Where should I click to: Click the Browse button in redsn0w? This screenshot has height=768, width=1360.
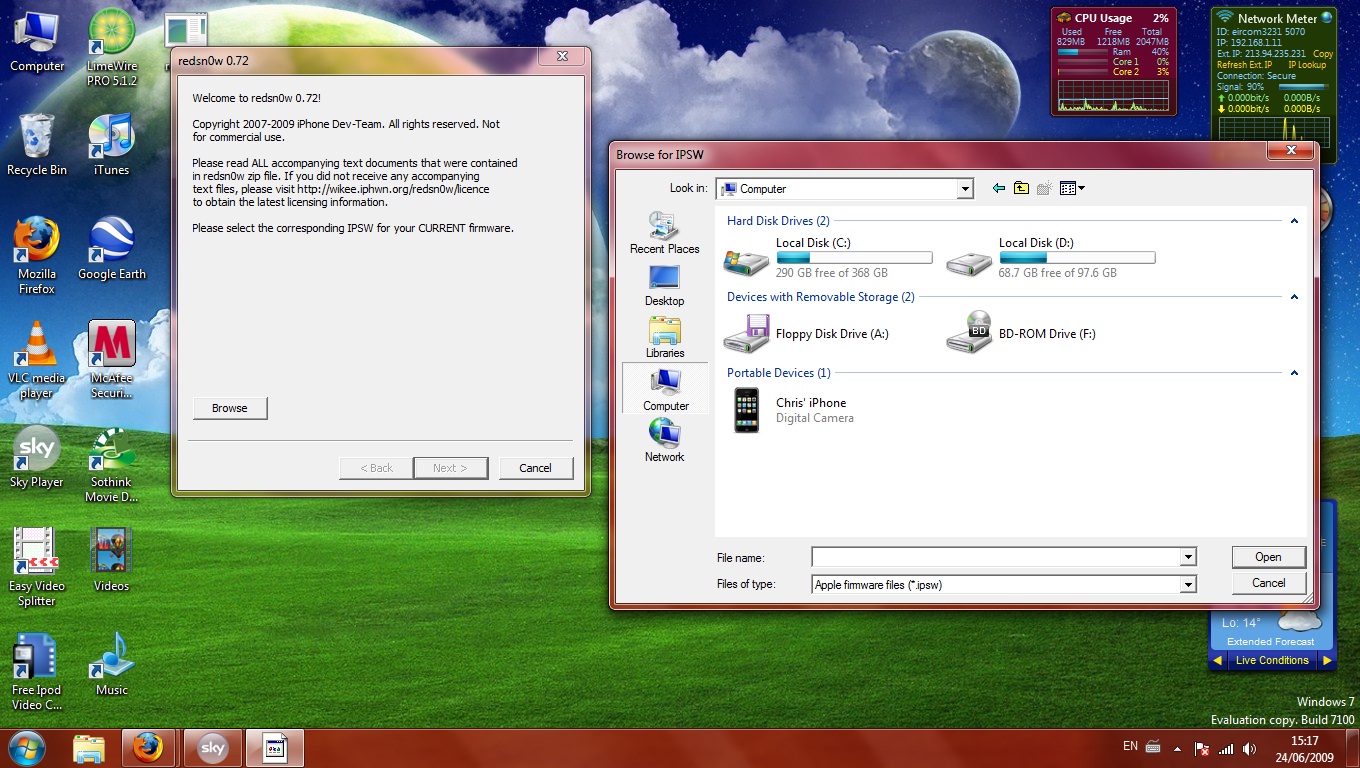click(229, 408)
